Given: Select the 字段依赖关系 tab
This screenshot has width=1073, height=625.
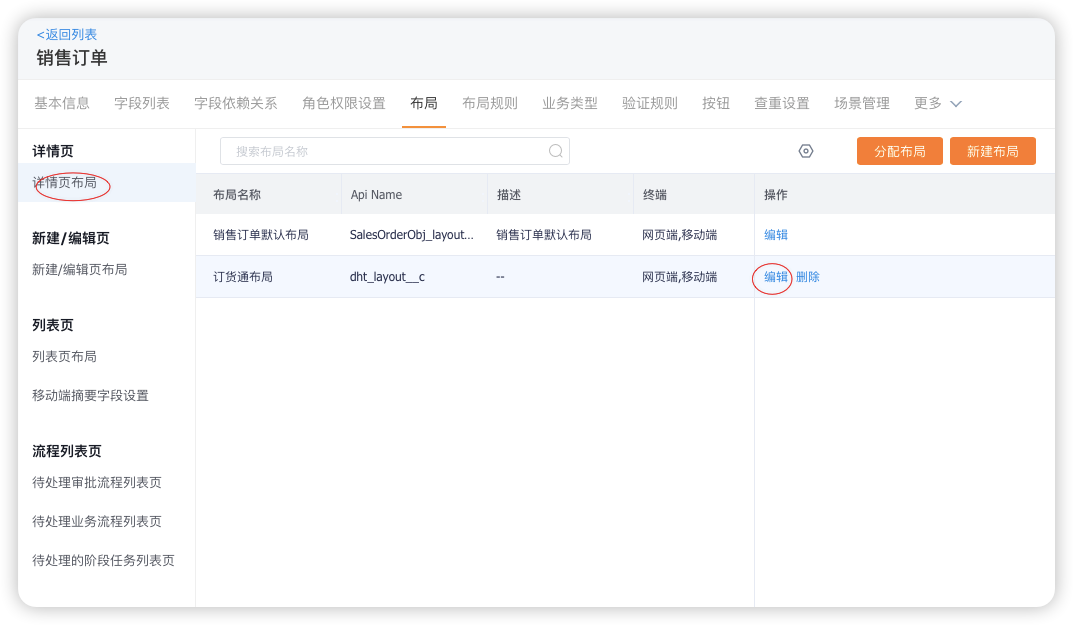Looking at the screenshot, I should point(235,103).
